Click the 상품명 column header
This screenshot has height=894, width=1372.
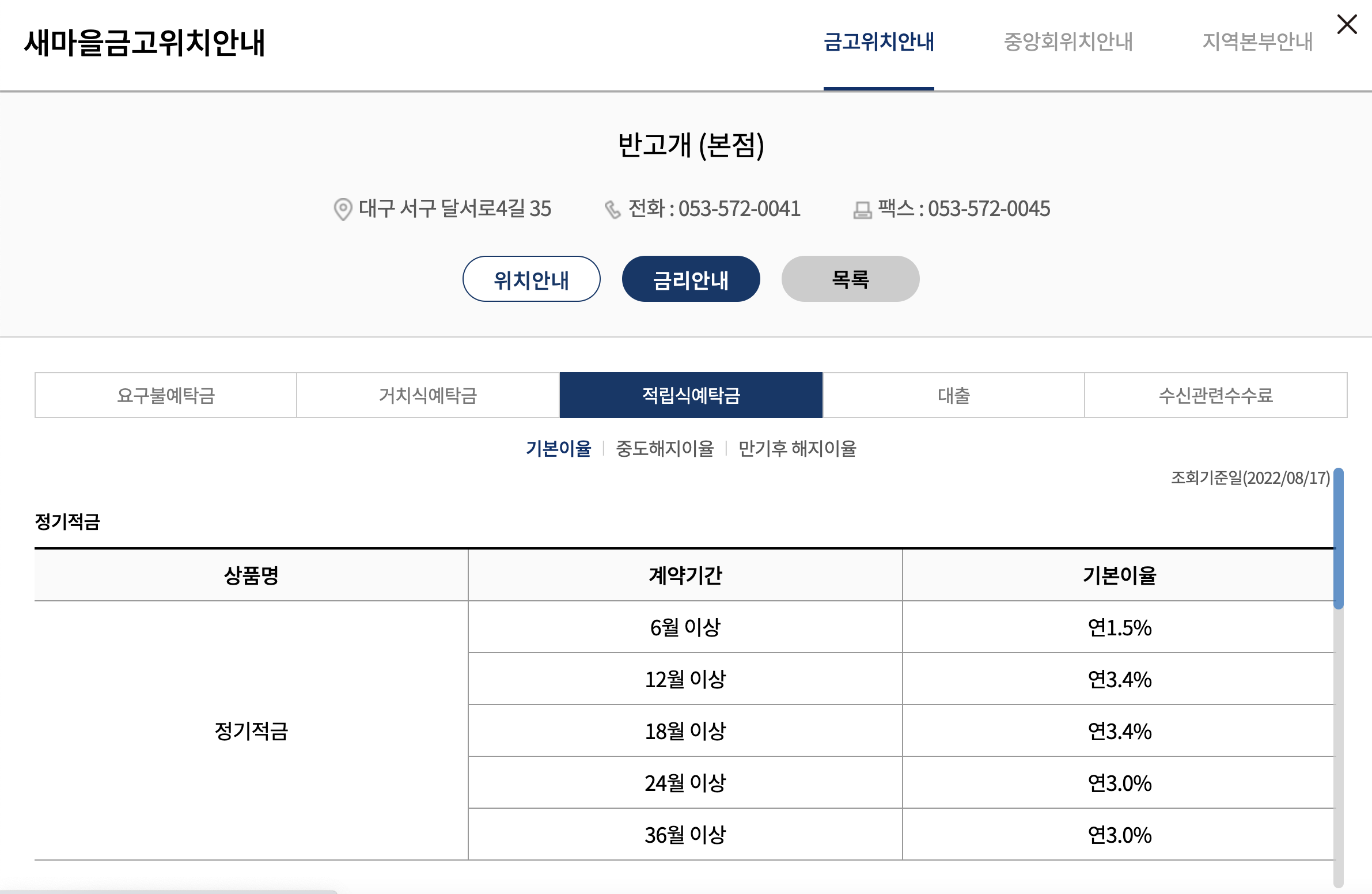point(251,575)
